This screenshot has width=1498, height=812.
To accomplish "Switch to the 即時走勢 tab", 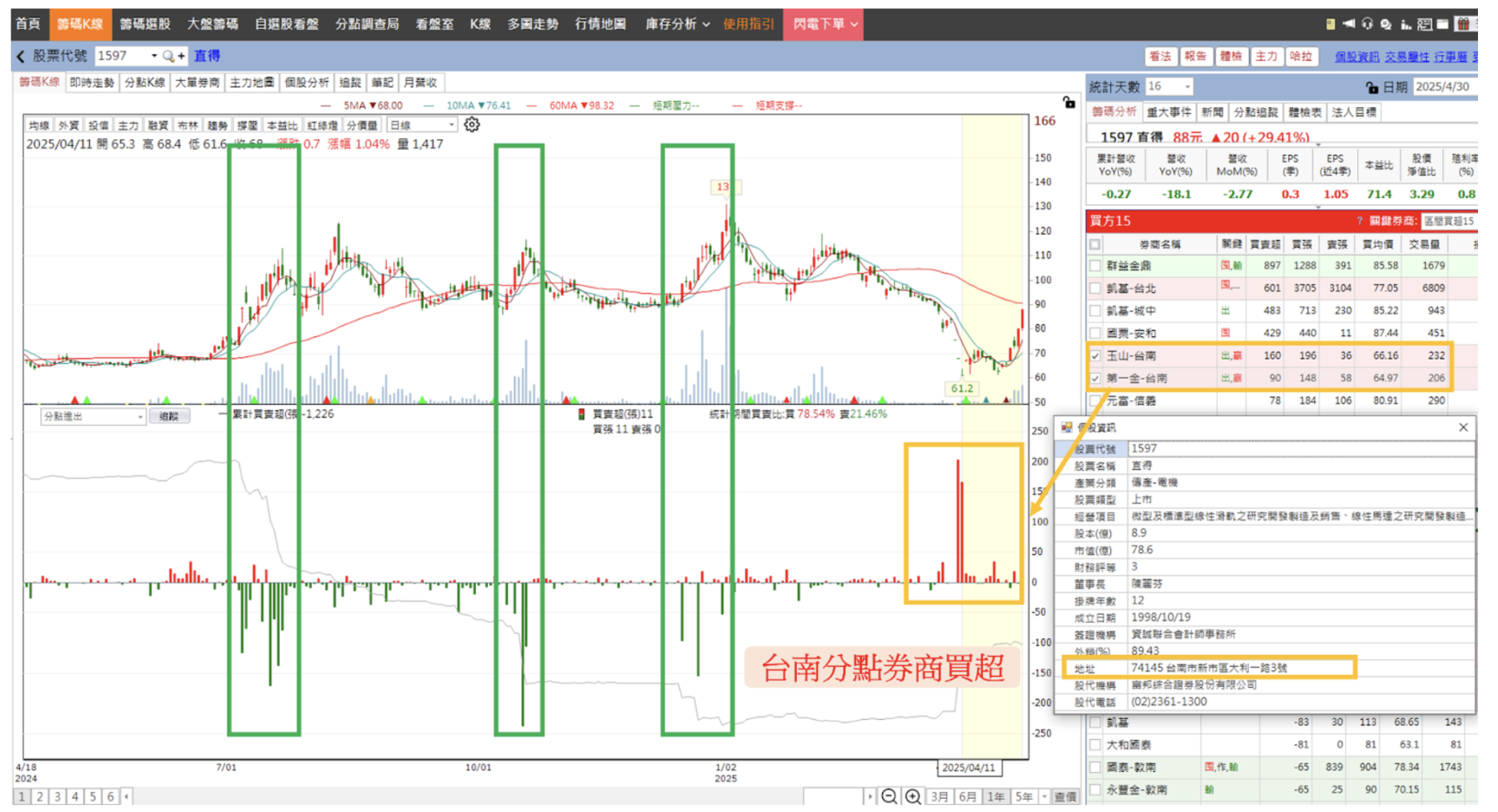I will [x=91, y=82].
